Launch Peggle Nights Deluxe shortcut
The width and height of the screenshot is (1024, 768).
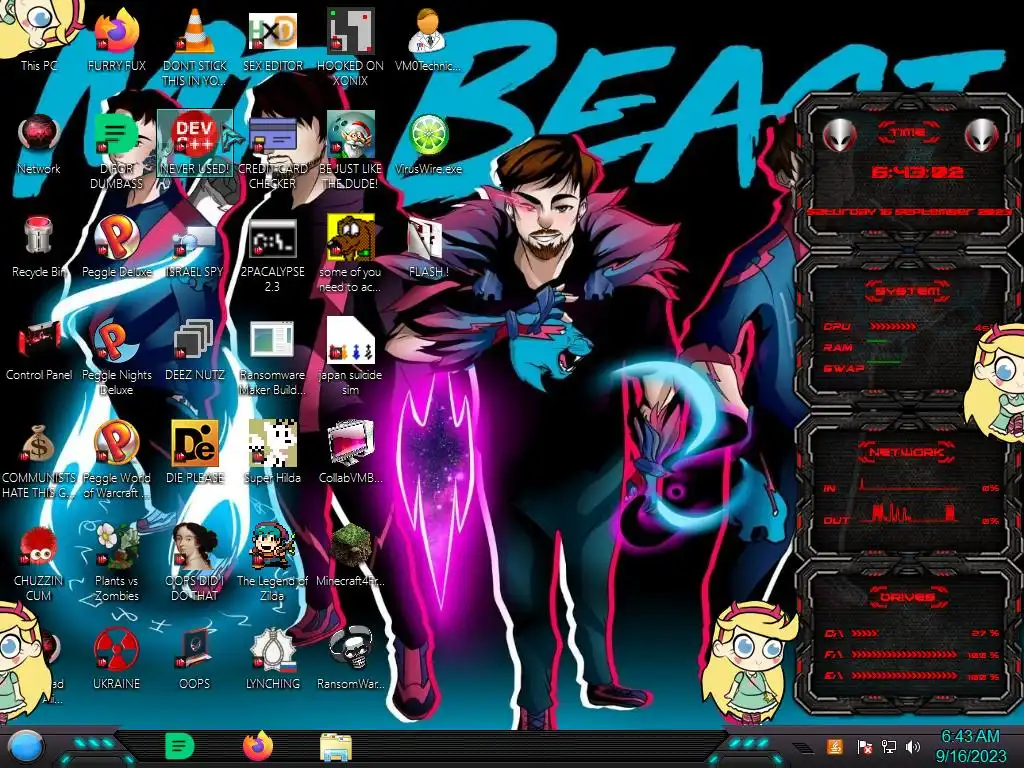click(116, 358)
